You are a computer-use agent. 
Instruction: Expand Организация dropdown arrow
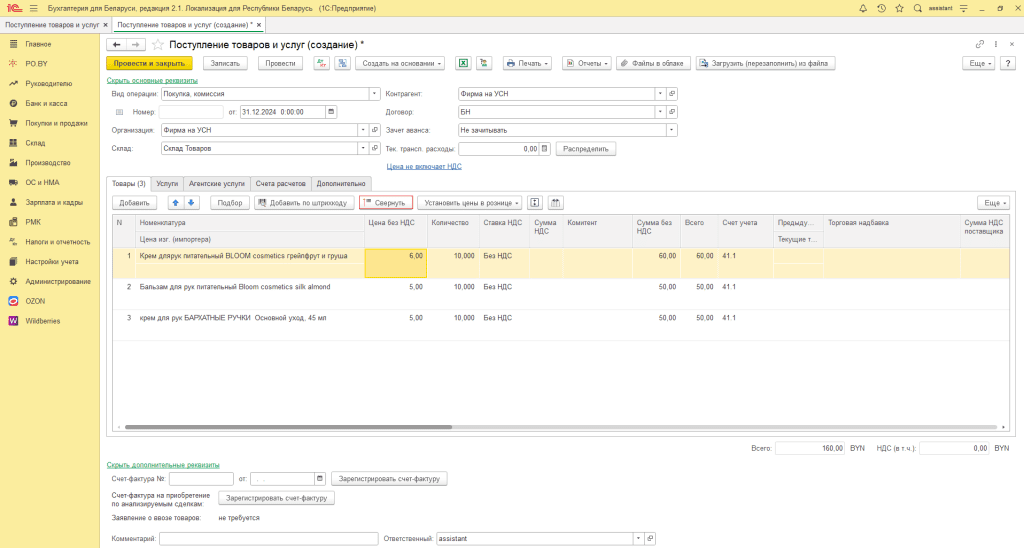363,130
